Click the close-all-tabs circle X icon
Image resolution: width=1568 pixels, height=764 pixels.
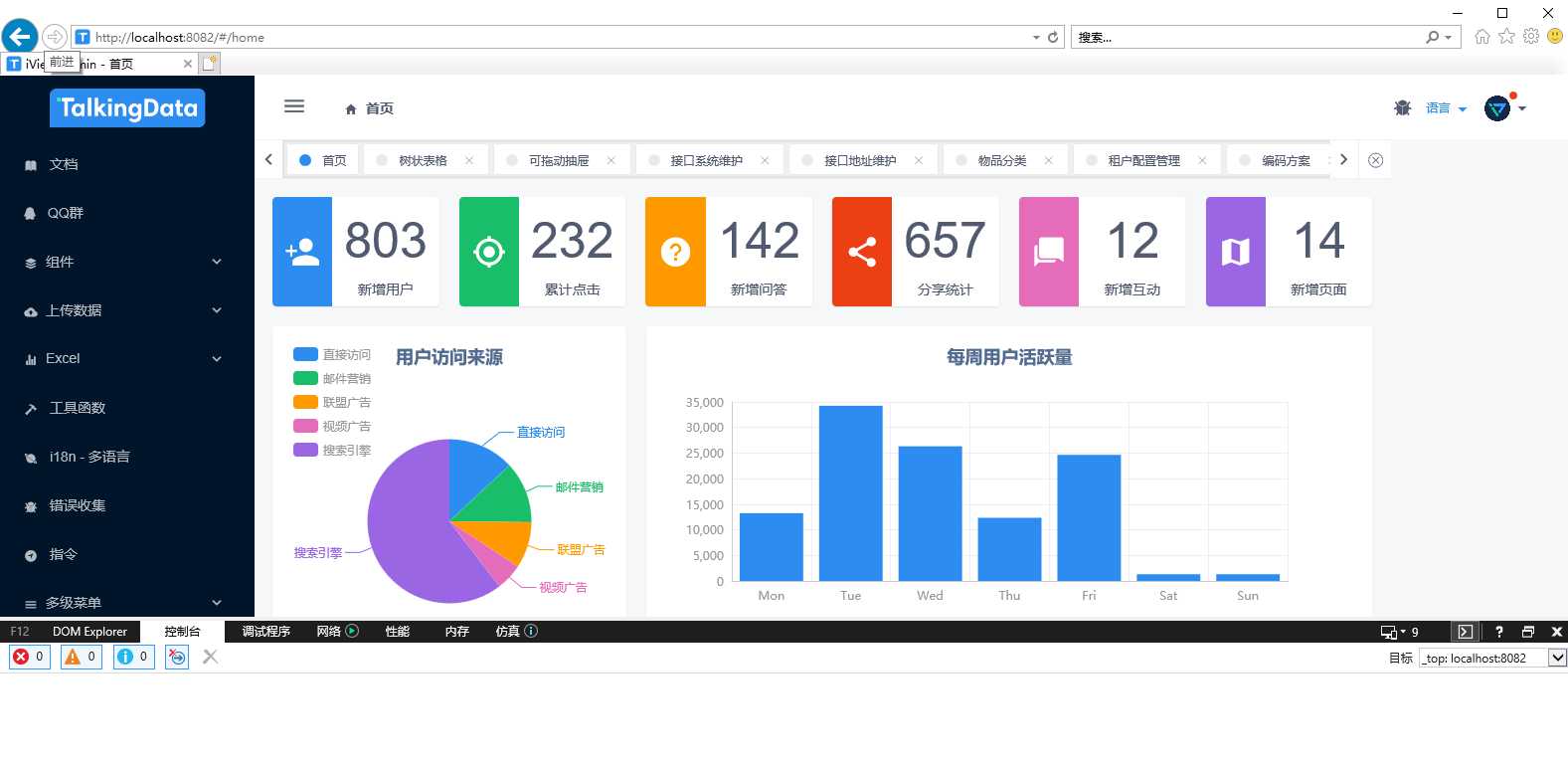point(1375,160)
